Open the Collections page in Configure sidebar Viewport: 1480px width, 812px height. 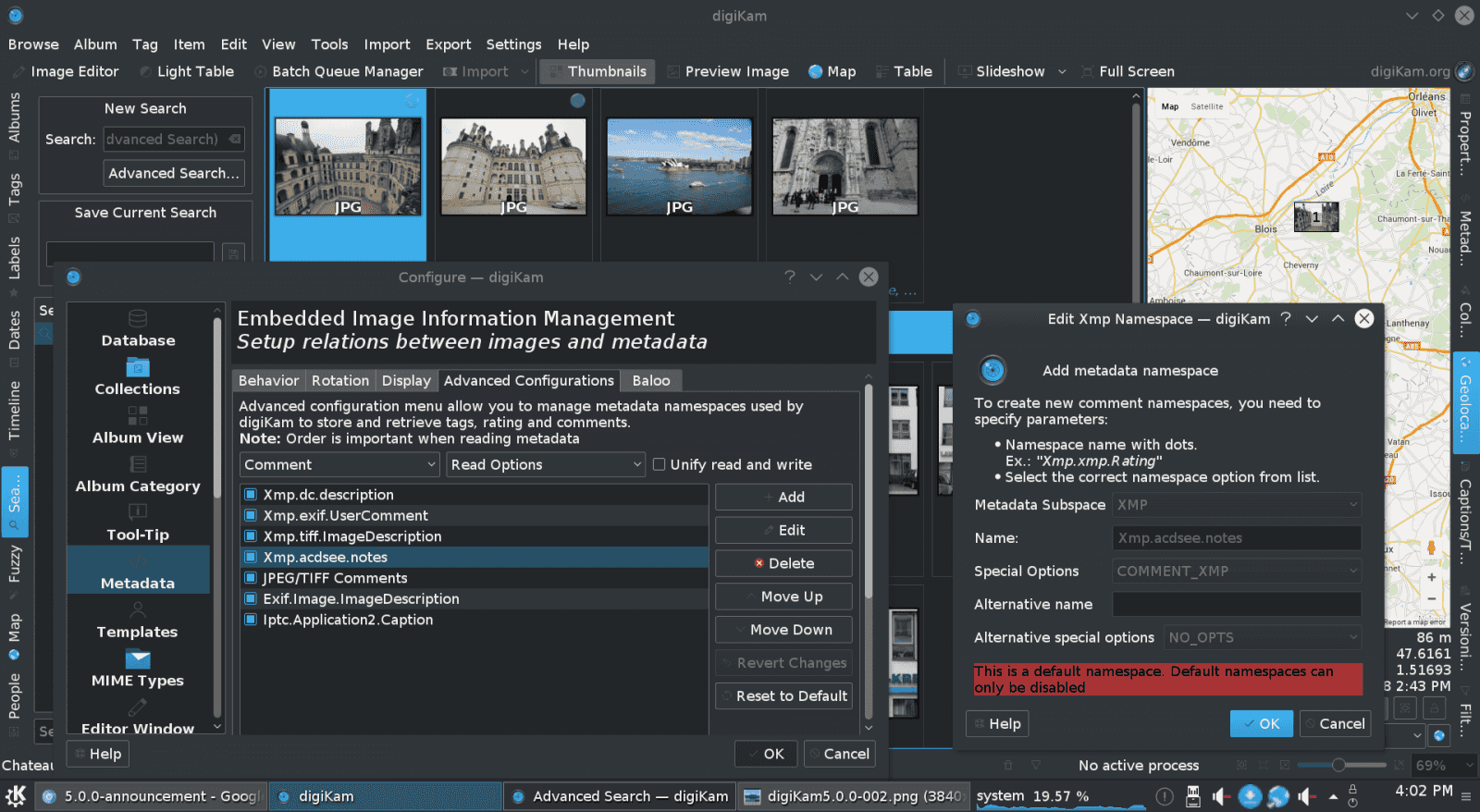click(138, 377)
